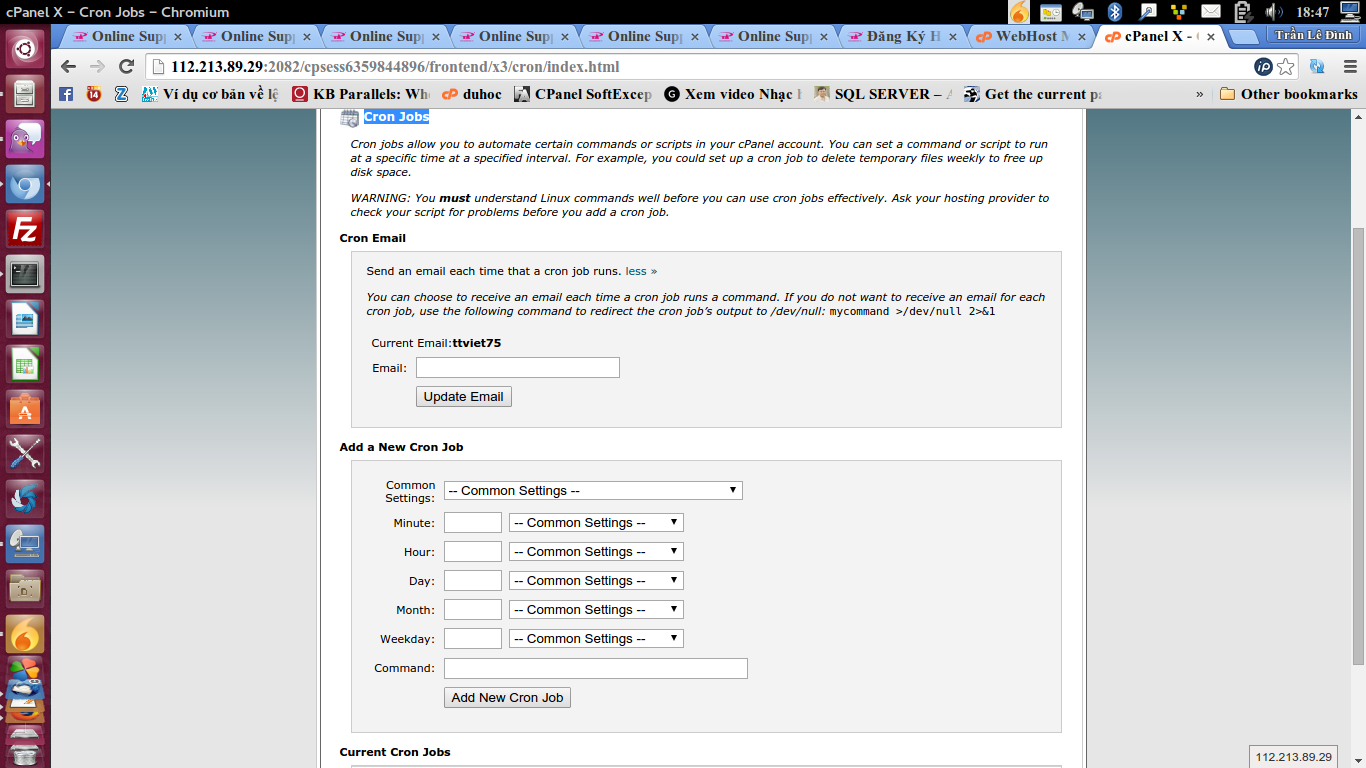Viewport: 1366px width, 768px height.
Task: Click the page vertical scrollbar
Action: 1358,447
